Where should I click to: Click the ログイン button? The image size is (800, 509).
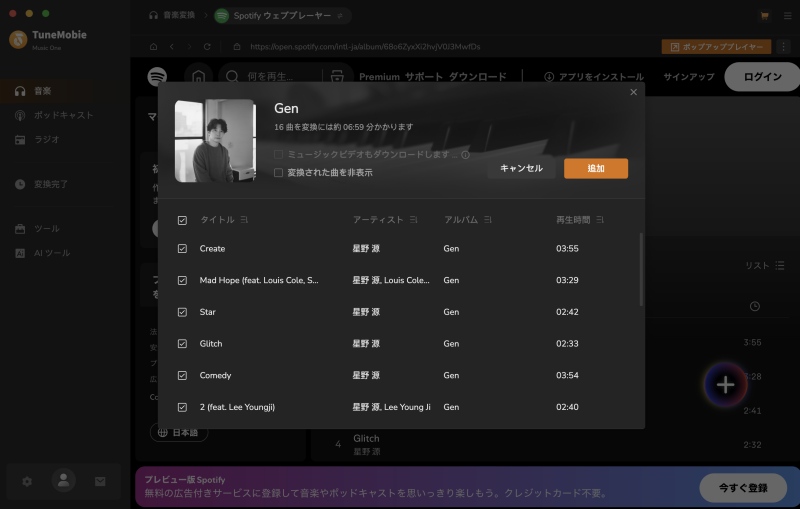(762, 77)
